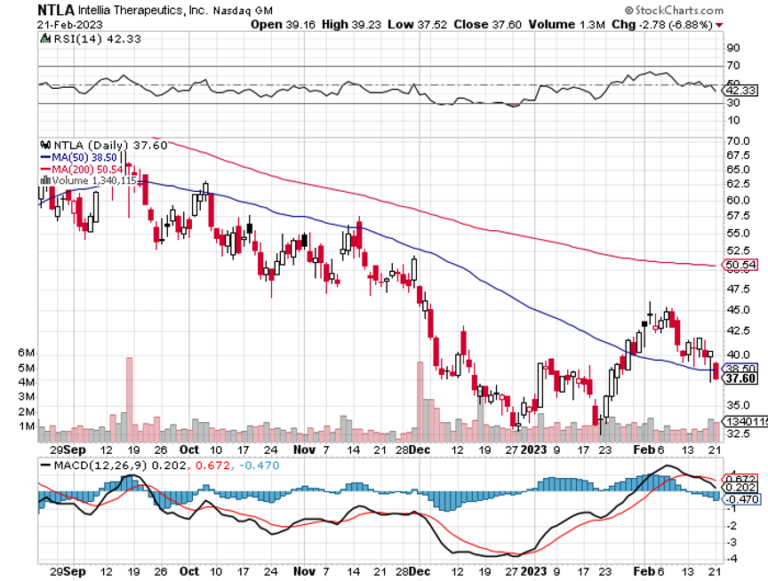Click the red MA(200) legend line
768x581 pixels.
44,169
